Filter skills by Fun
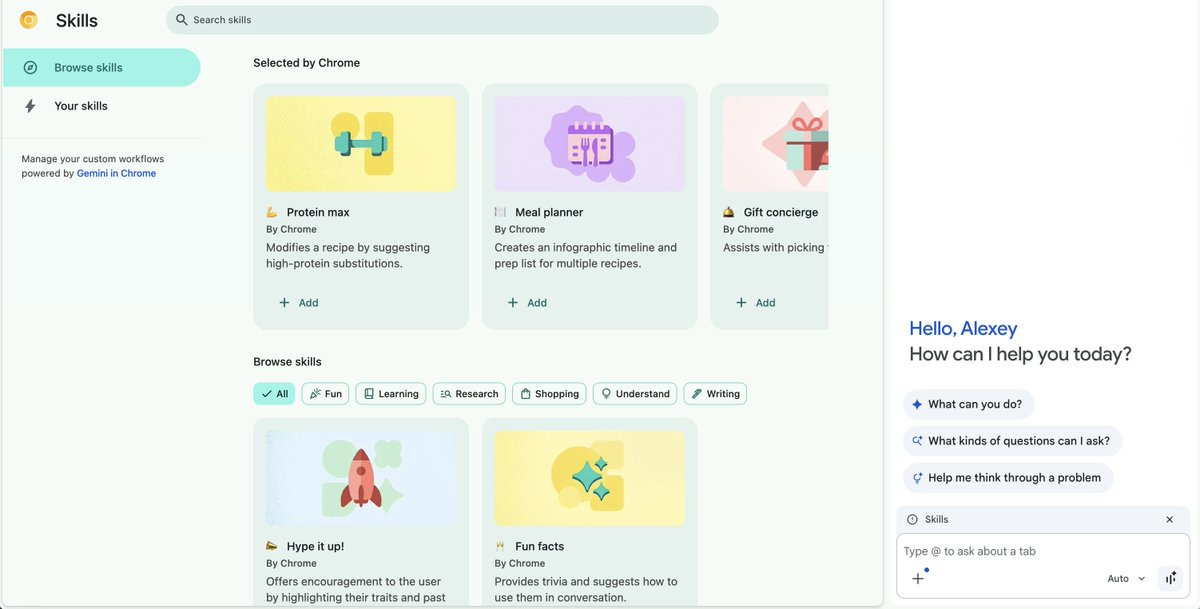 325,394
